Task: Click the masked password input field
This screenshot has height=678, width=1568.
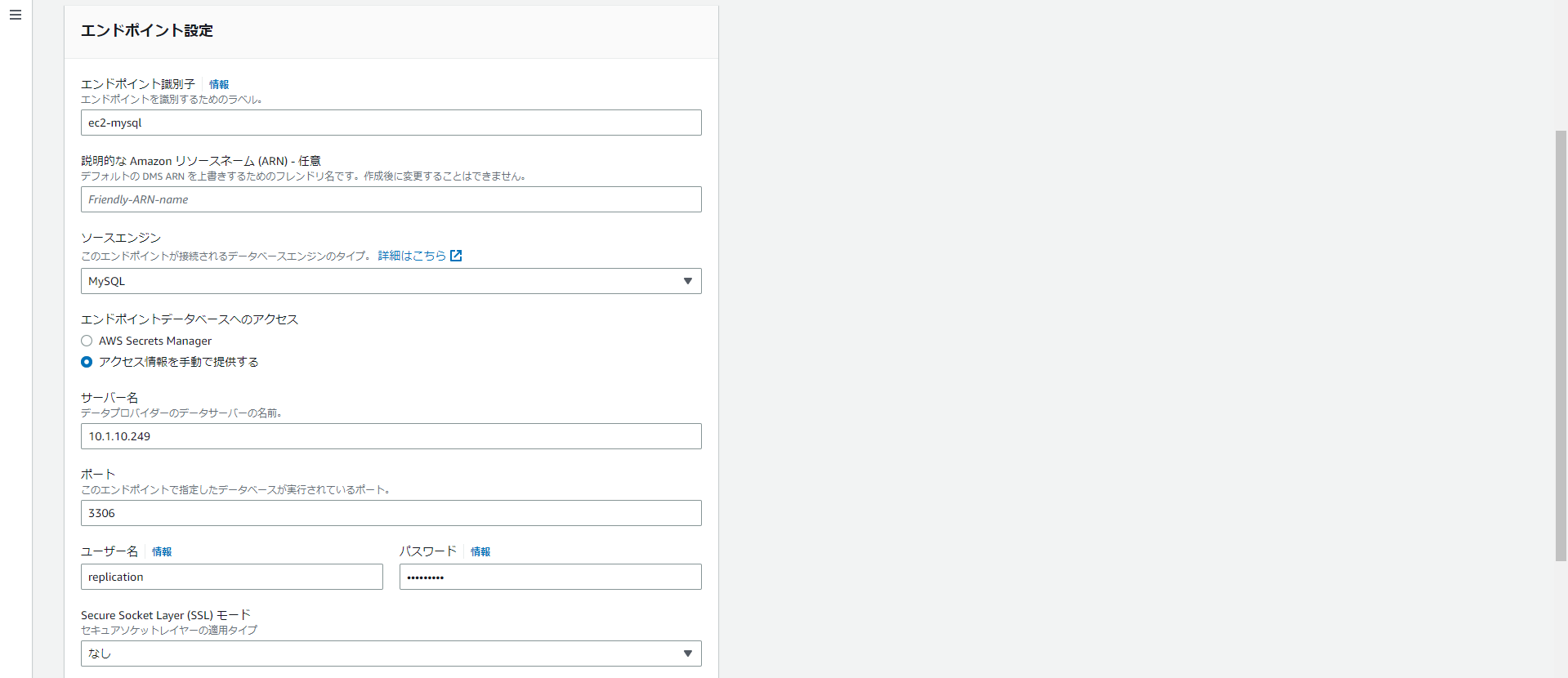Action: [x=551, y=577]
